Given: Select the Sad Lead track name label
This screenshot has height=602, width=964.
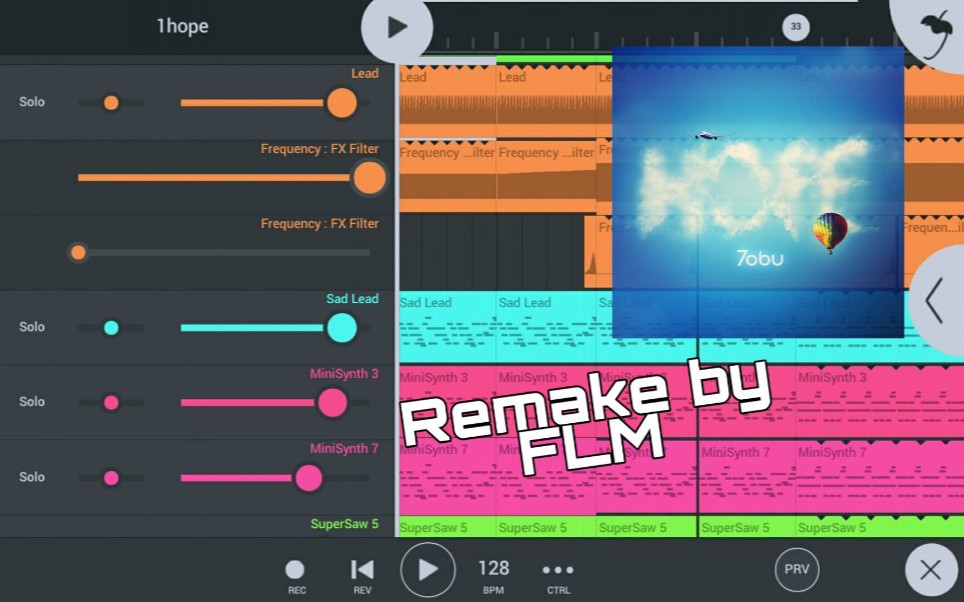Looking at the screenshot, I should pyautogui.click(x=352, y=298).
